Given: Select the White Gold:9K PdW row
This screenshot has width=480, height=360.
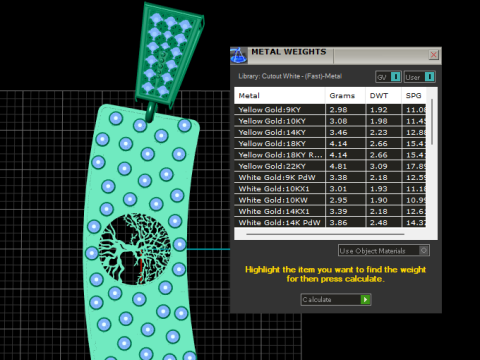Looking at the screenshot, I should 330,177.
